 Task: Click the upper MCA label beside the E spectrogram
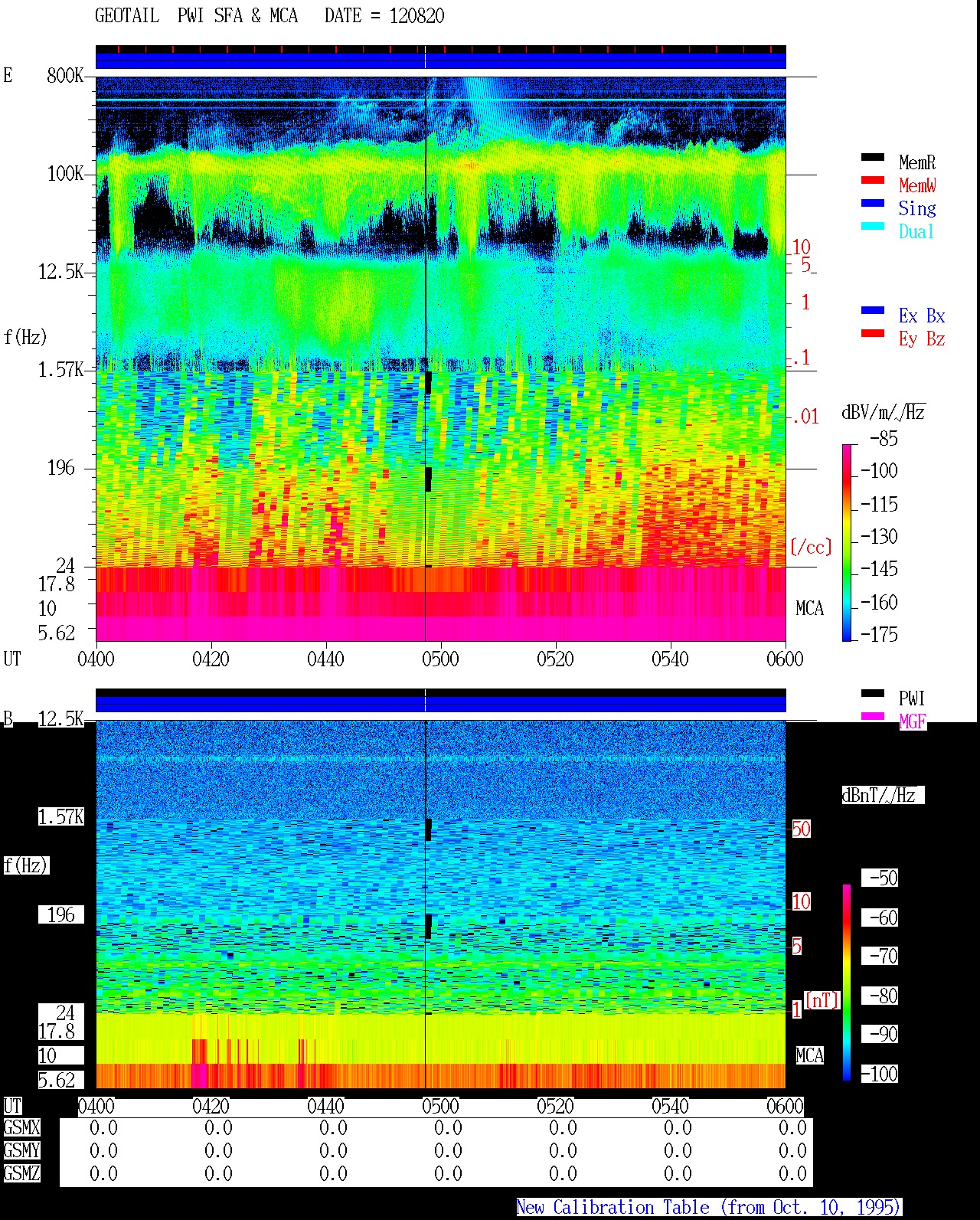809,609
